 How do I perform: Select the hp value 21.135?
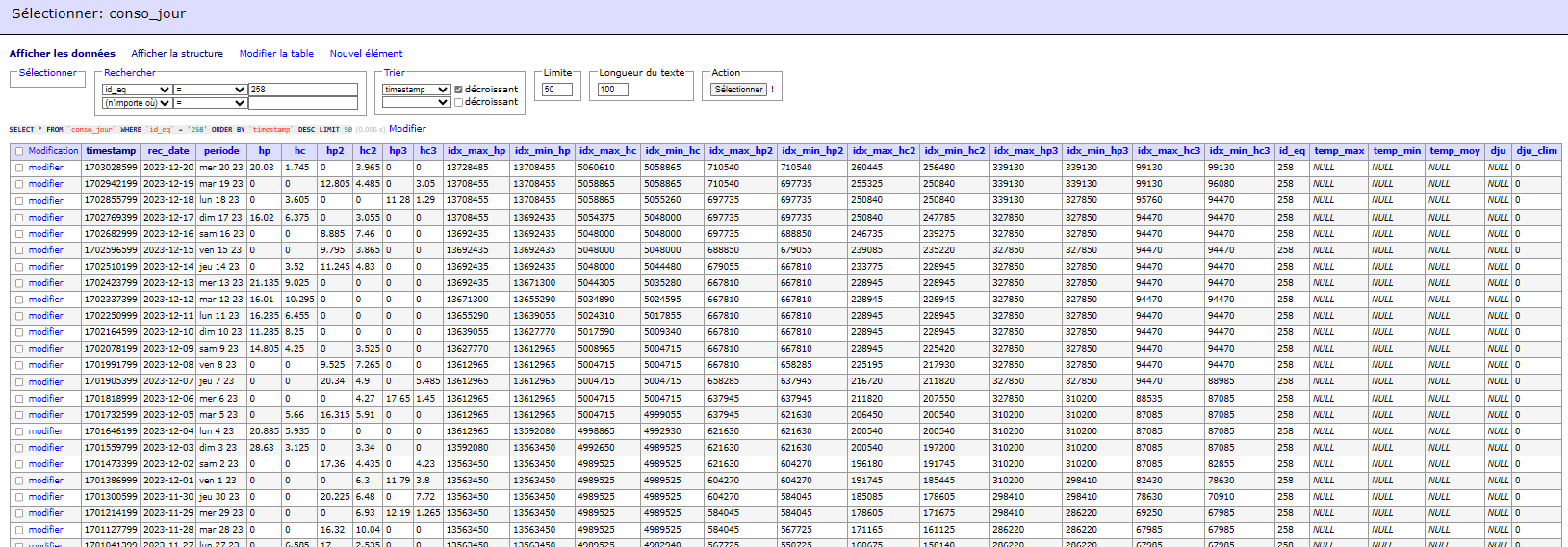click(265, 283)
